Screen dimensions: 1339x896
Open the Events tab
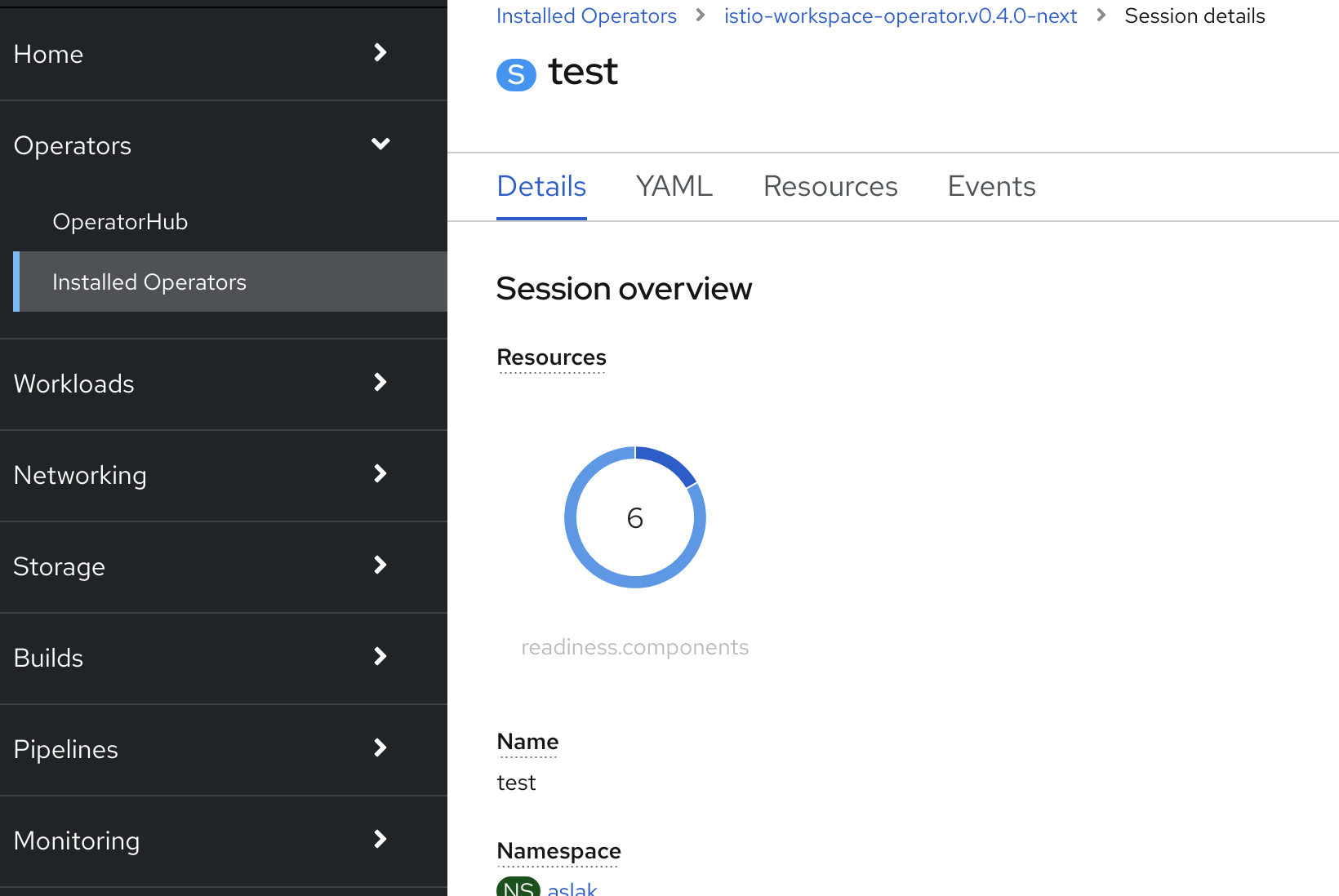[x=991, y=187]
